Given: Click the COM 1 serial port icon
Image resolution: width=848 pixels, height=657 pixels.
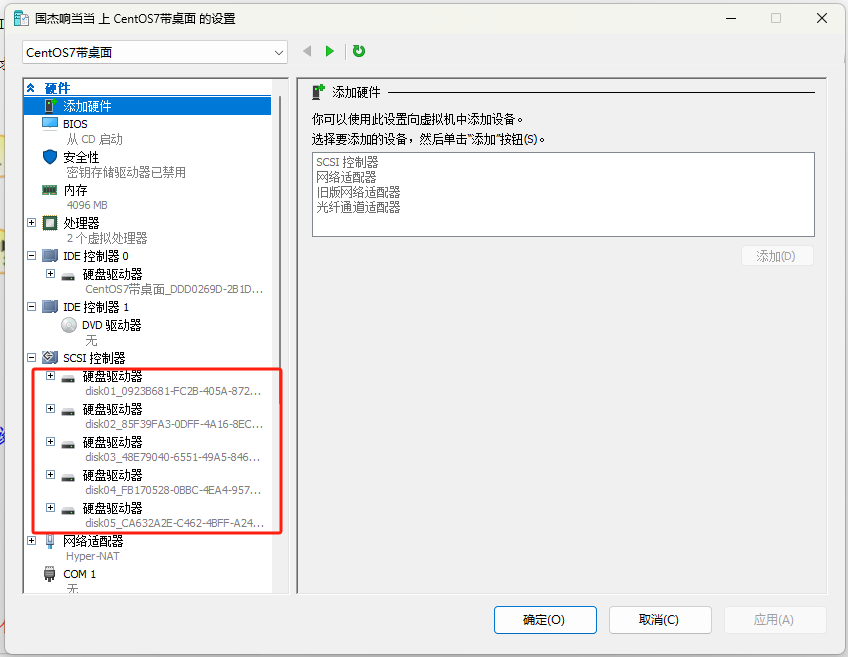Looking at the screenshot, I should point(49,574).
